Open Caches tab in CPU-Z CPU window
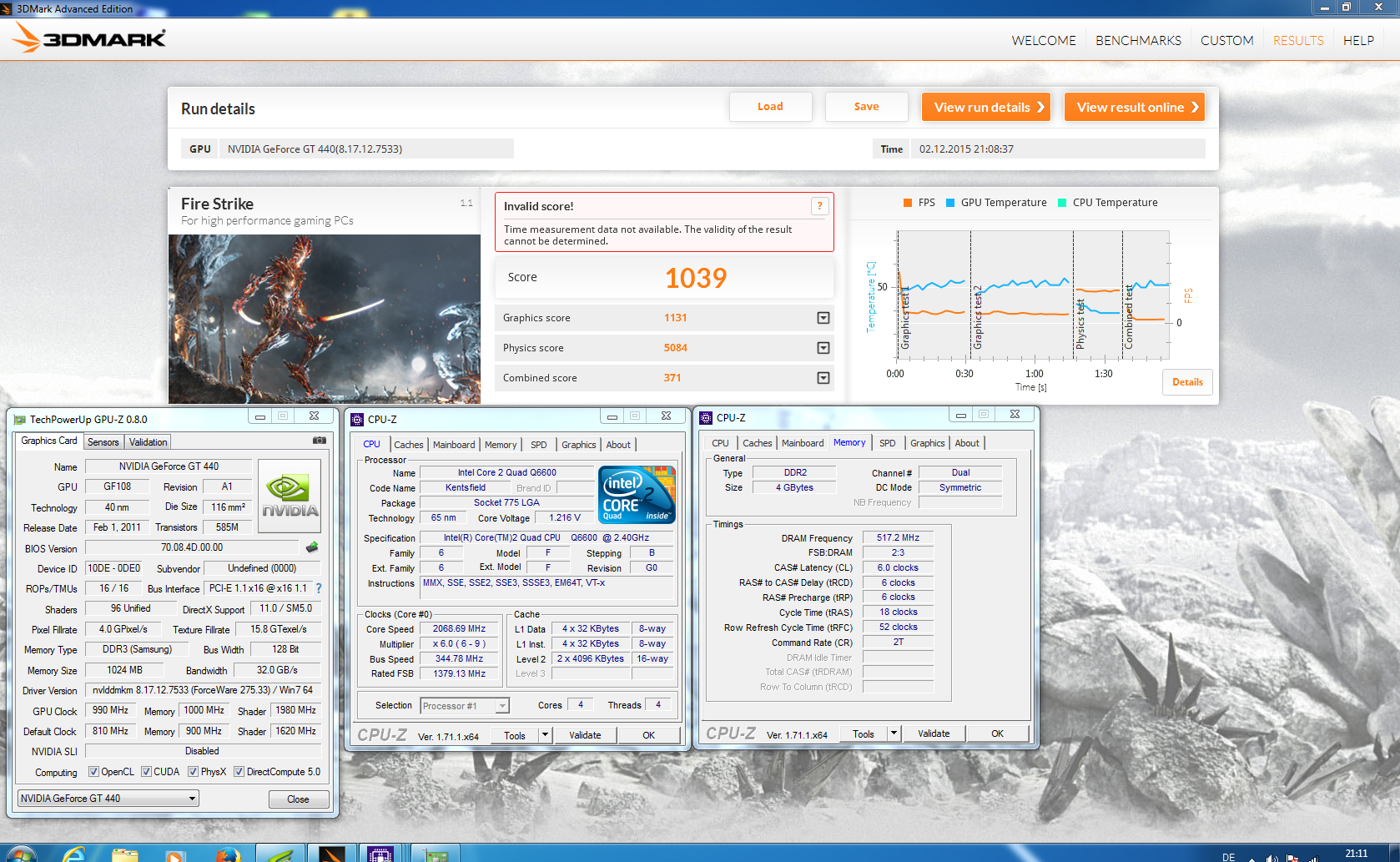The height and width of the screenshot is (862, 1400). [409, 445]
